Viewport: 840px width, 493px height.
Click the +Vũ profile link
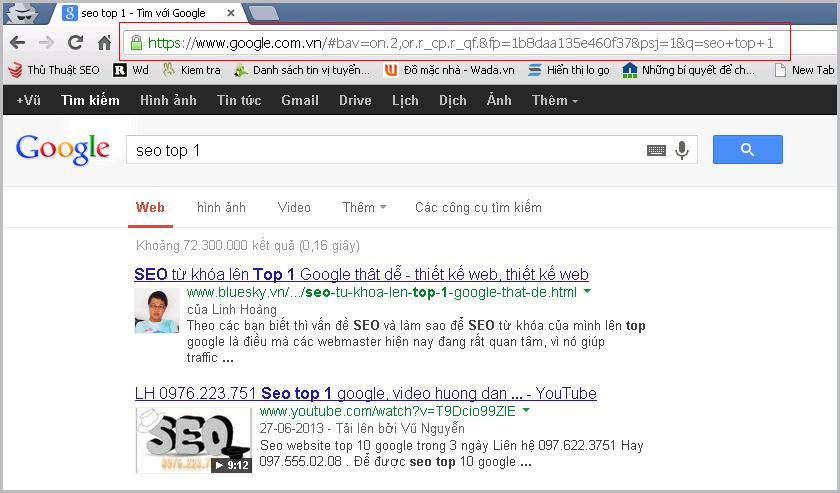(x=28, y=100)
